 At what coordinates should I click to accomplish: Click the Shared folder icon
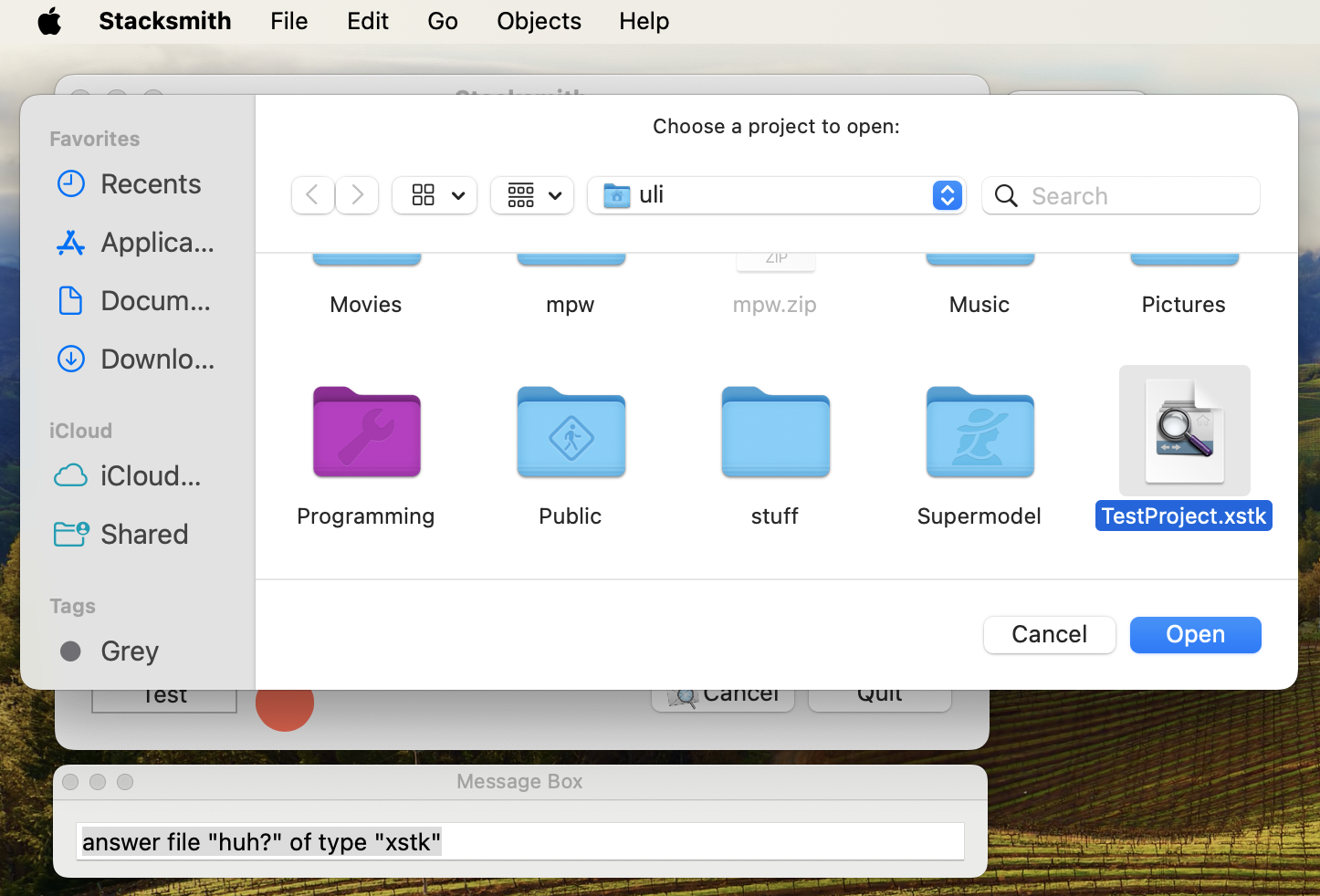click(71, 534)
